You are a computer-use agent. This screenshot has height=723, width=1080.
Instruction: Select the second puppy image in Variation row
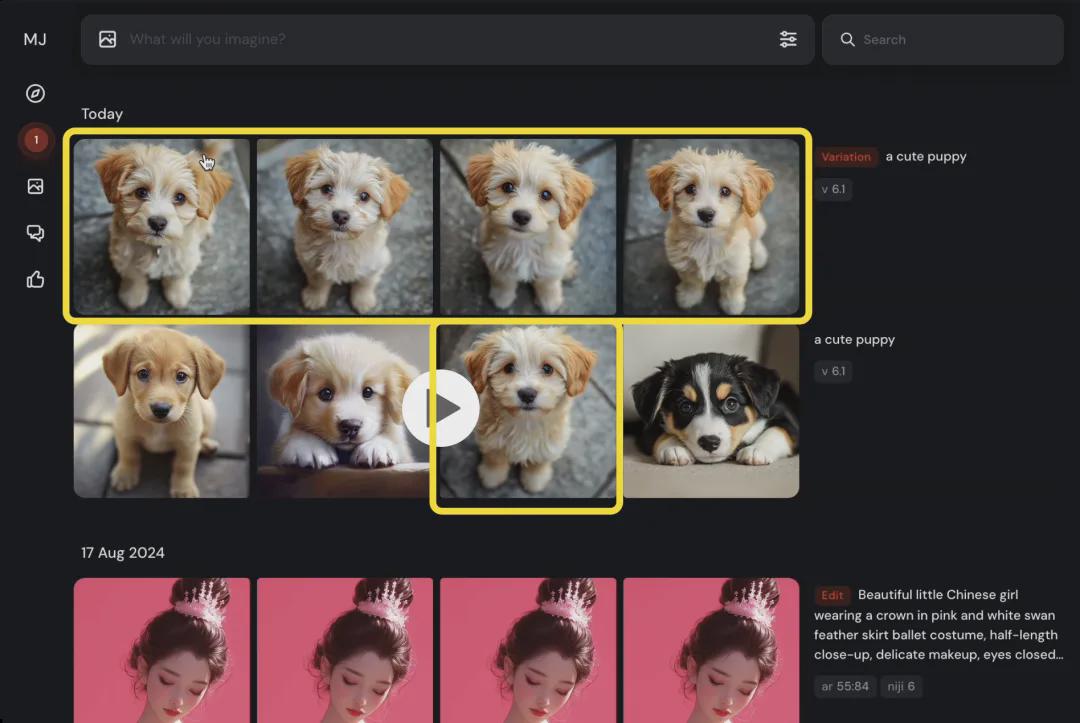point(345,227)
